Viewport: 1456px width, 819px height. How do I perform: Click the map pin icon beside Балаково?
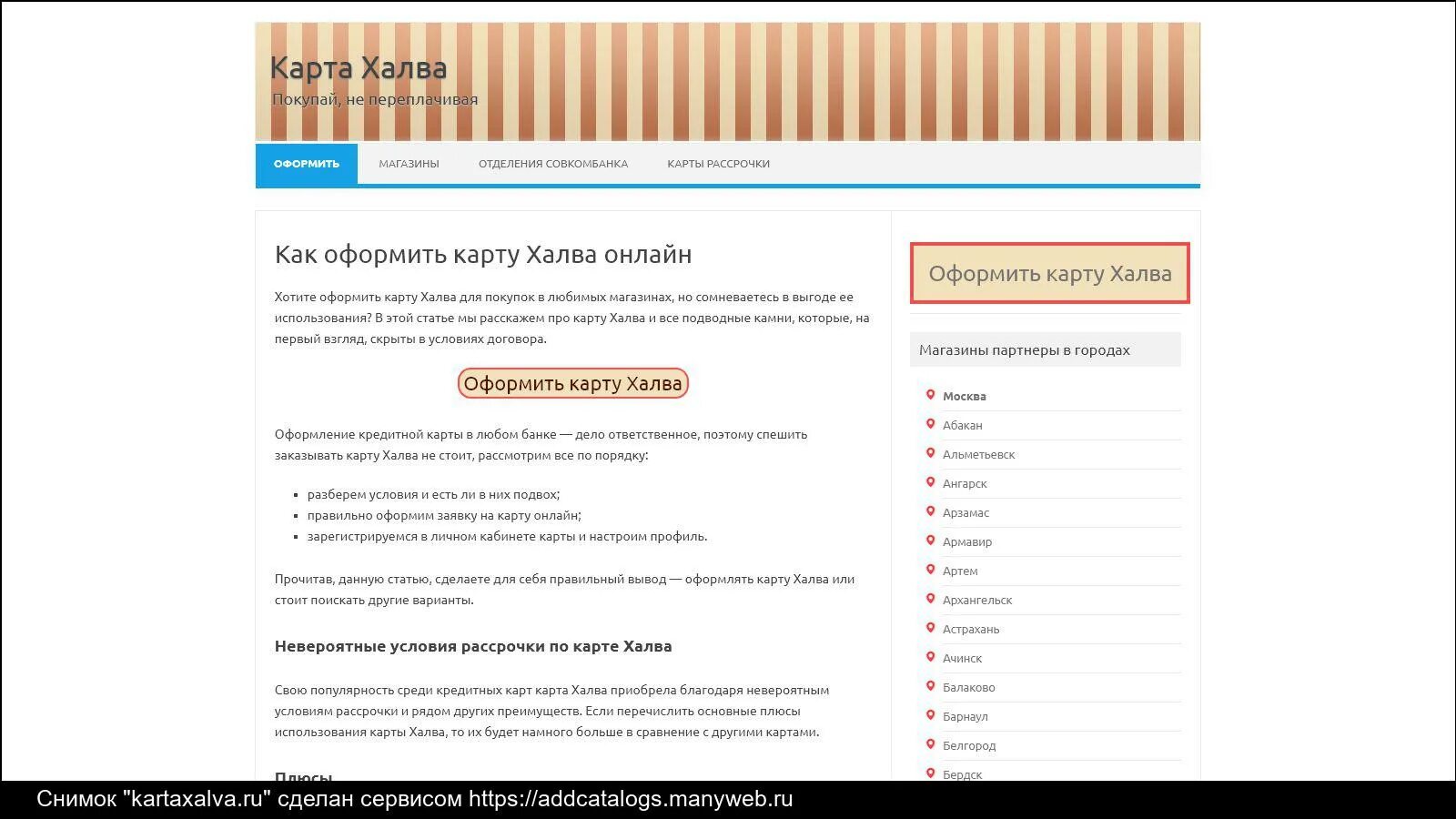click(x=930, y=686)
